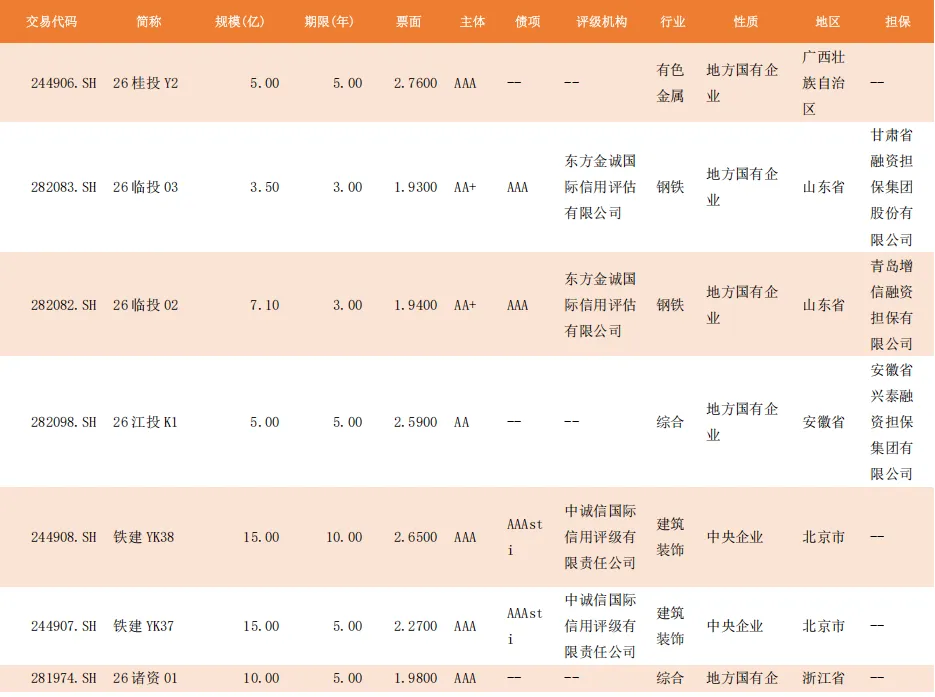935x697 pixels.
Task: Click 青岛增信融资担保有限公司 guarantor cell
Action: [x=891, y=305]
